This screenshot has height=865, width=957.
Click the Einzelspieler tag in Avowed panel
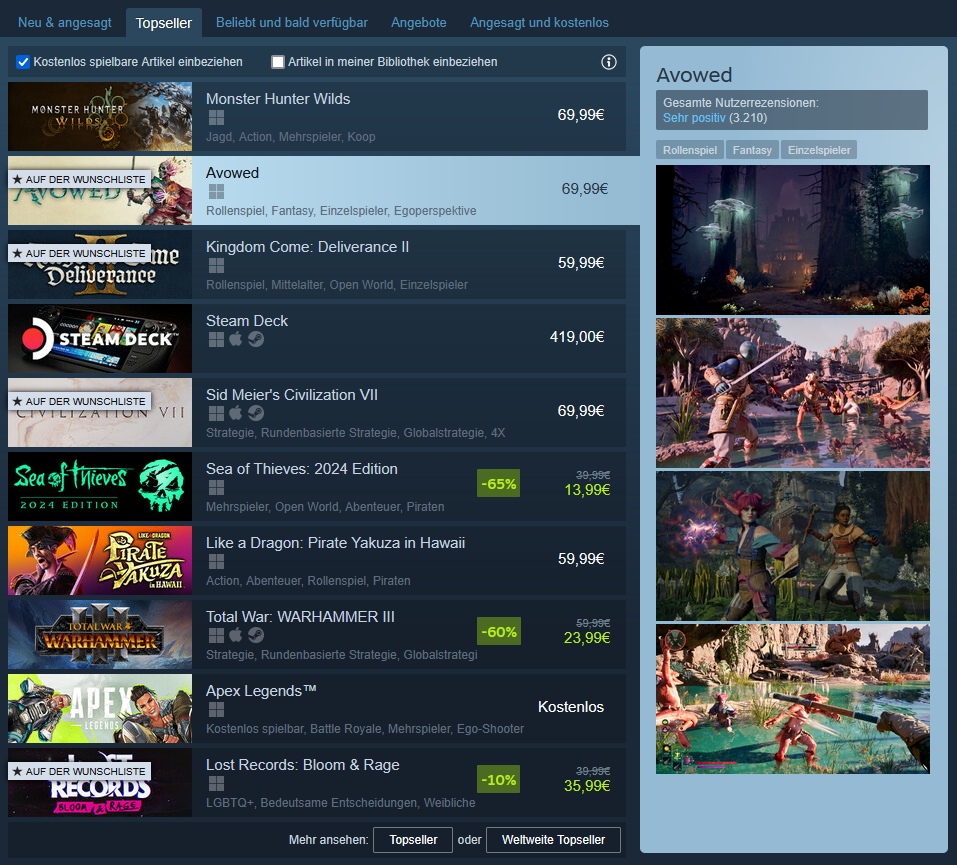click(x=818, y=150)
